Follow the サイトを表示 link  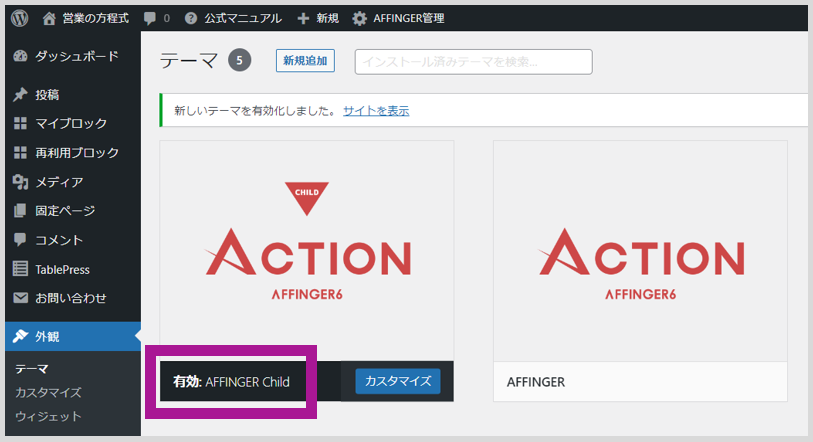(x=376, y=110)
